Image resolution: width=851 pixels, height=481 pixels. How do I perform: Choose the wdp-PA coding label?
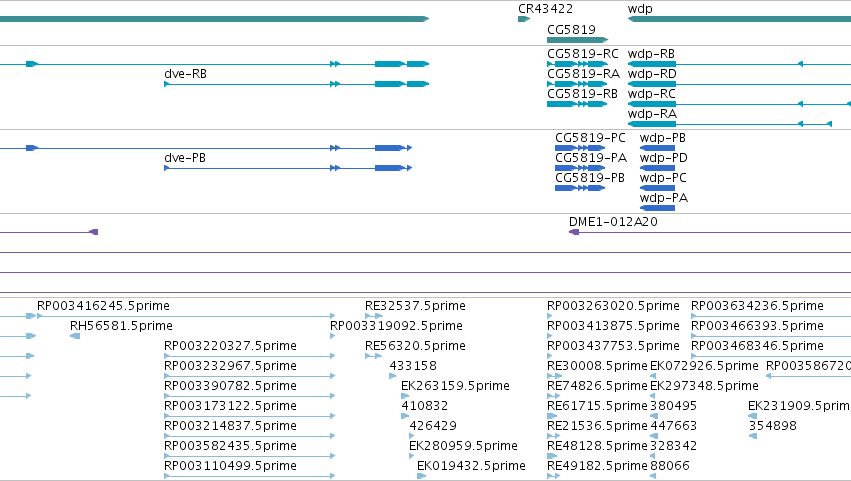point(663,198)
